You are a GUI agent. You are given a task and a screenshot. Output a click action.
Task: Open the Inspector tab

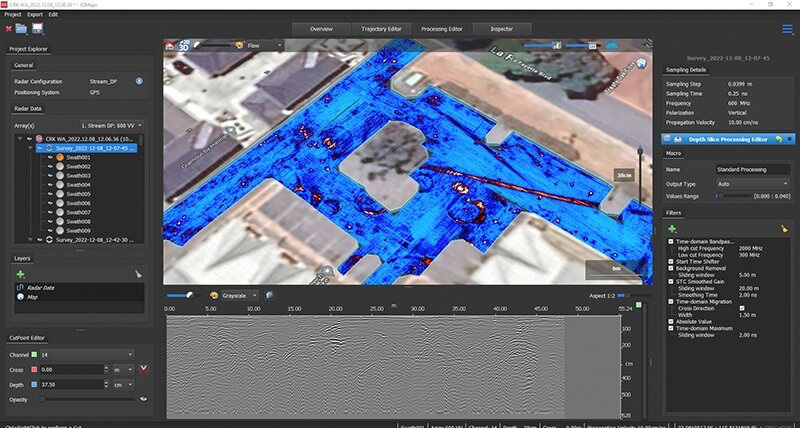pos(502,29)
